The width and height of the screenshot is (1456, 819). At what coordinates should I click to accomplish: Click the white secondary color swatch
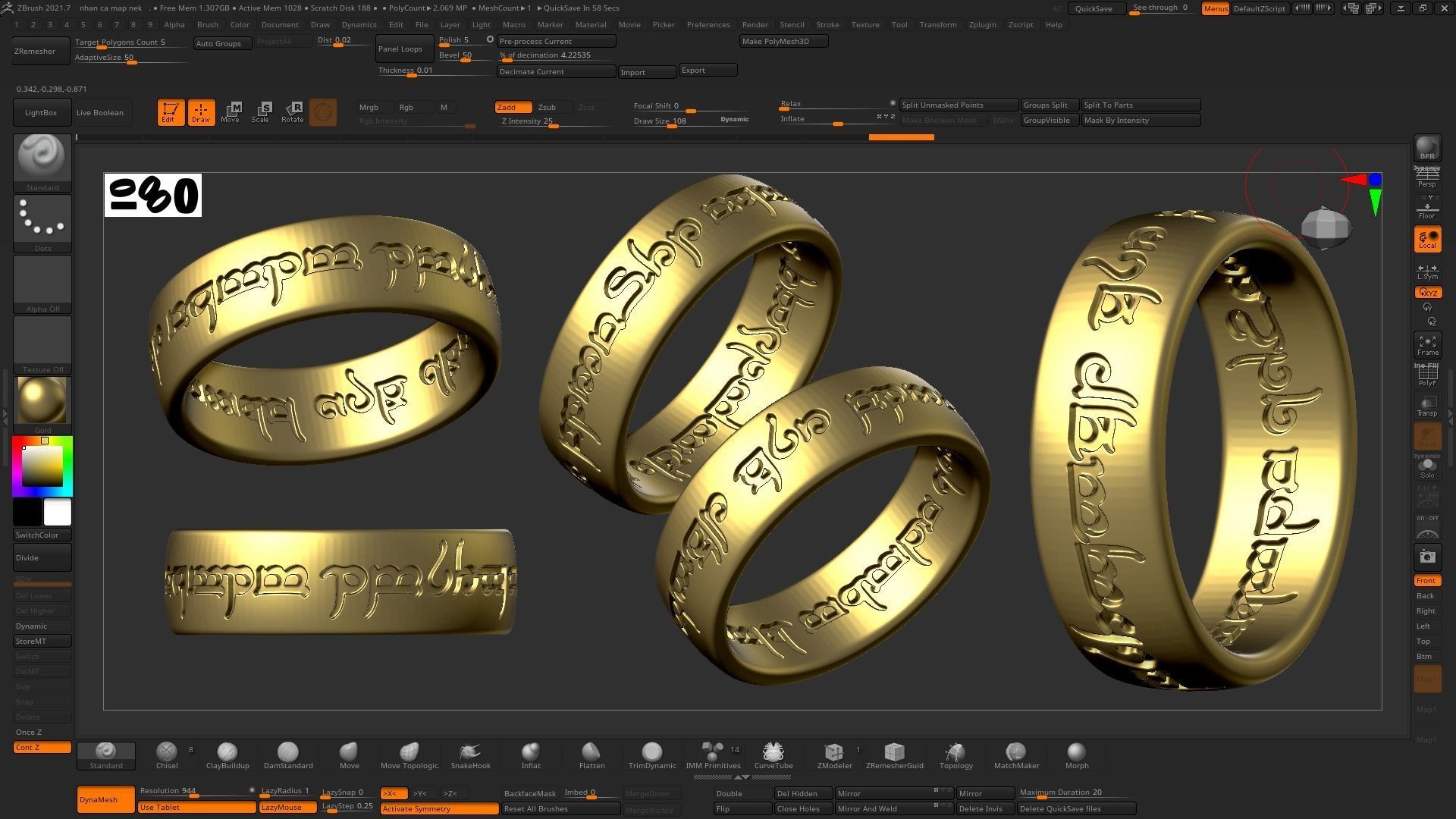[58, 513]
